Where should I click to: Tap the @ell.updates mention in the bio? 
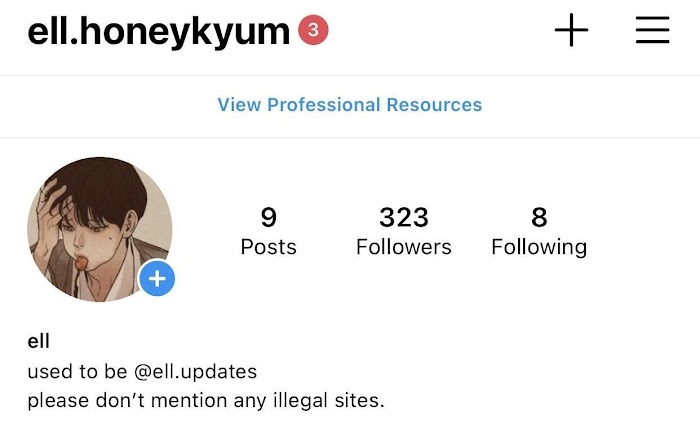(x=195, y=372)
